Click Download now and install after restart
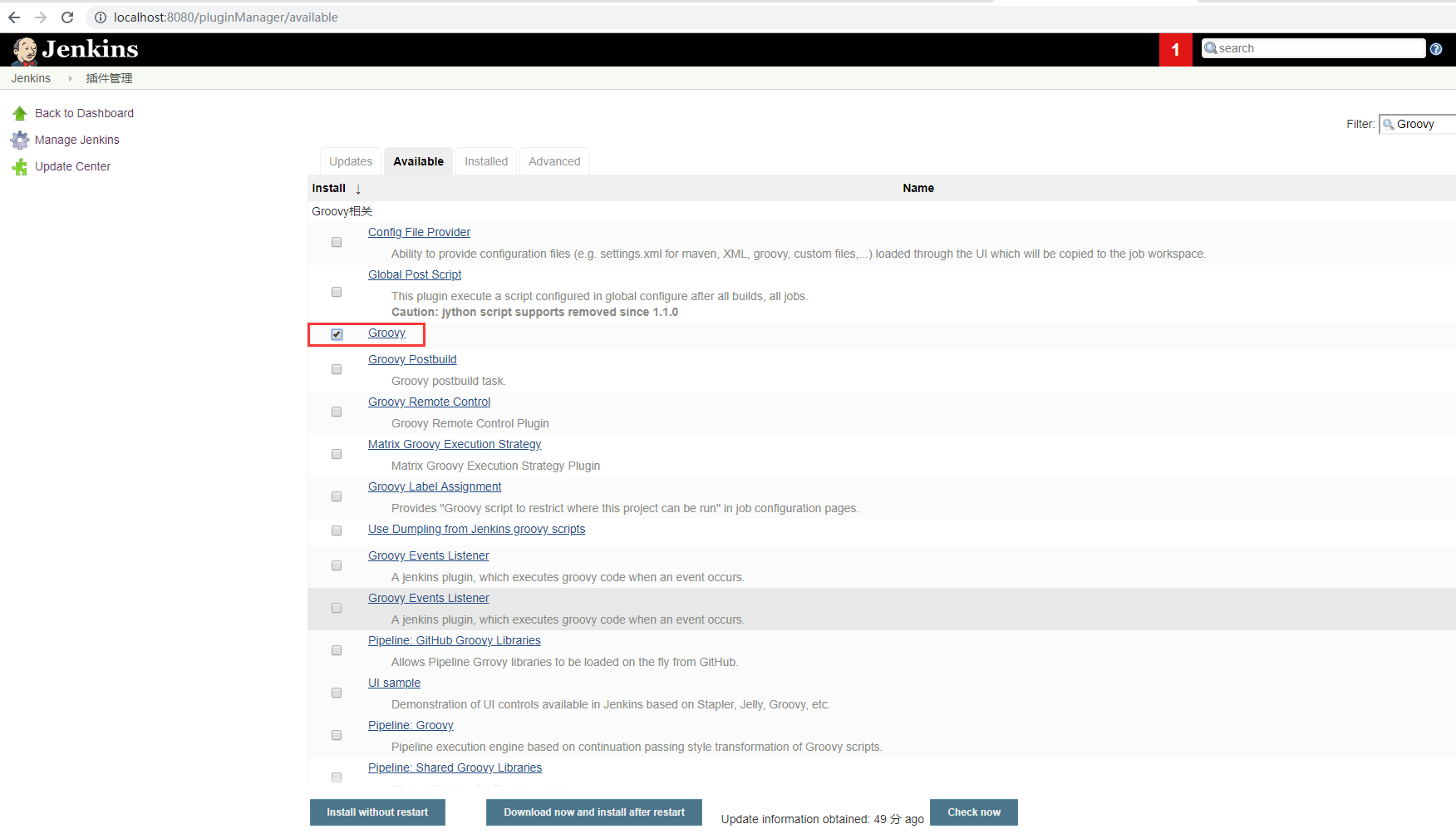Screen dimensions: 1456x834 594,812
